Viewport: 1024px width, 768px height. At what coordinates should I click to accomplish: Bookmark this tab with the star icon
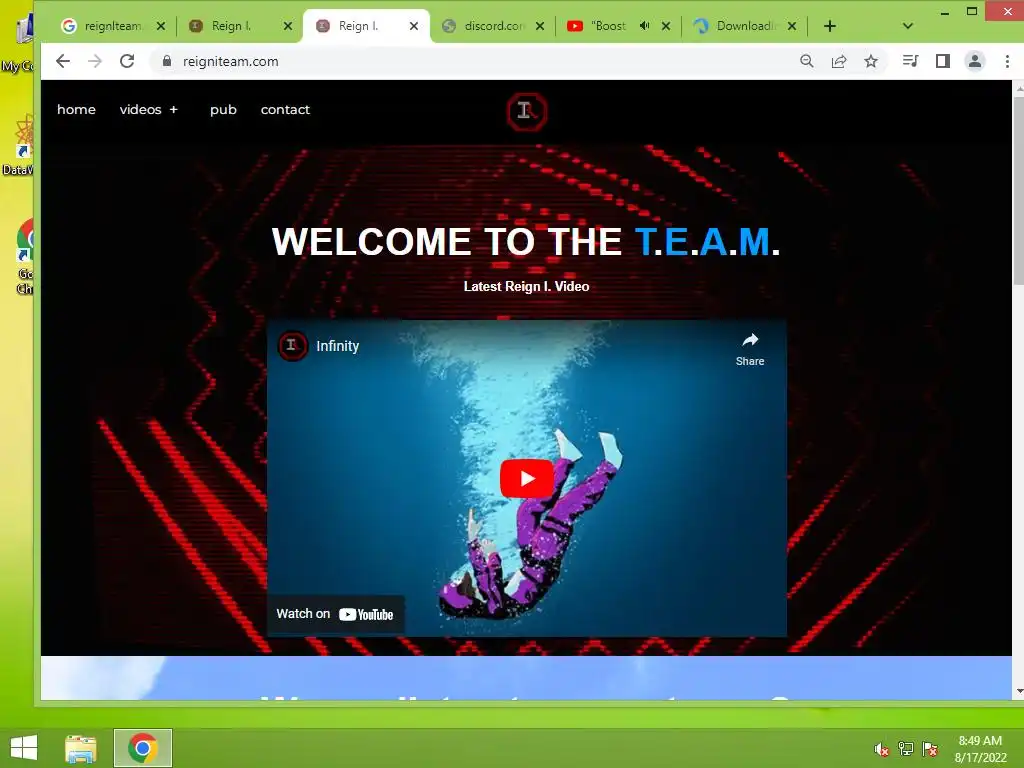point(871,61)
